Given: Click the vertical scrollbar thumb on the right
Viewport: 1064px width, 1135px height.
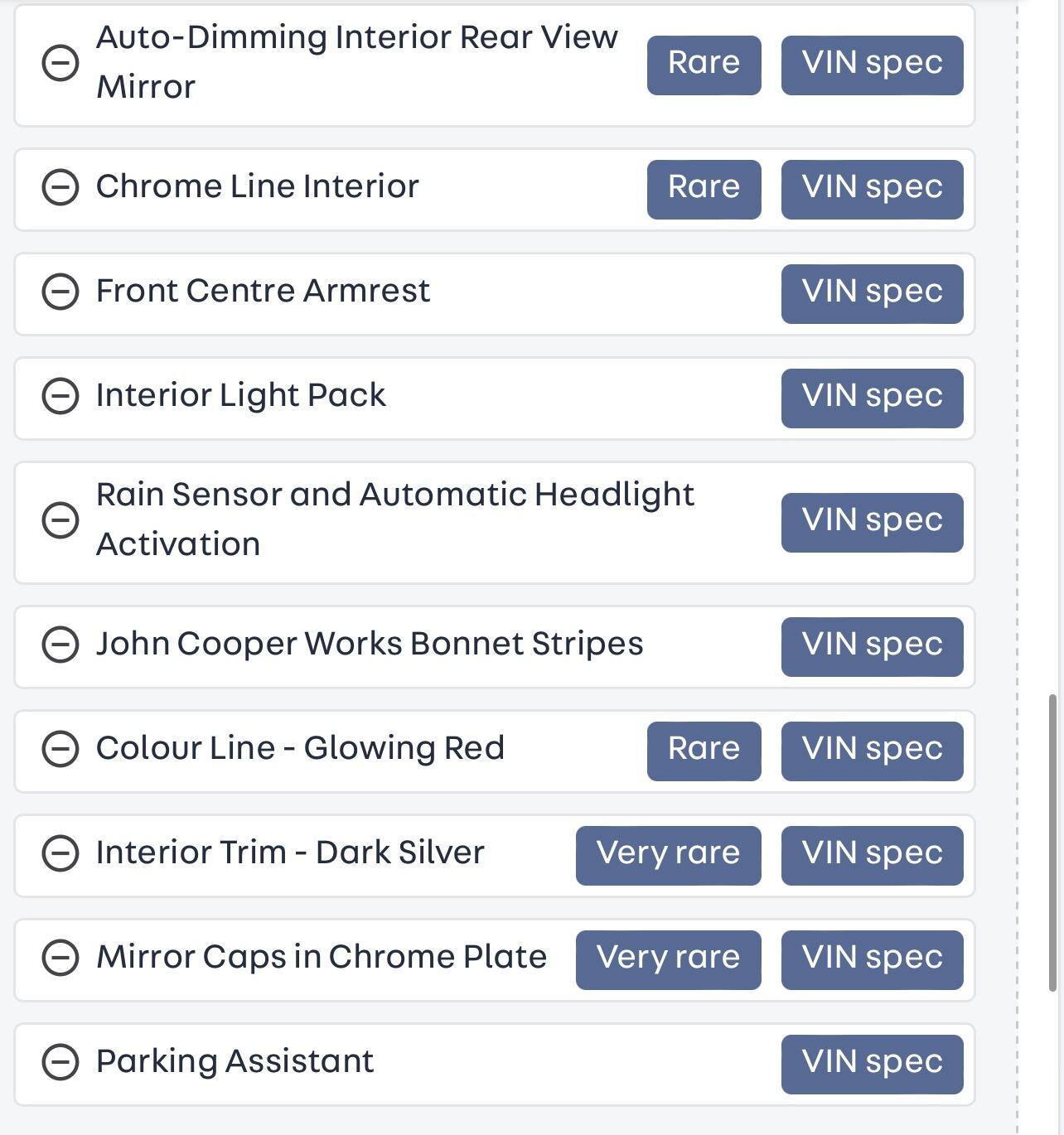Looking at the screenshot, I should point(1052,841).
